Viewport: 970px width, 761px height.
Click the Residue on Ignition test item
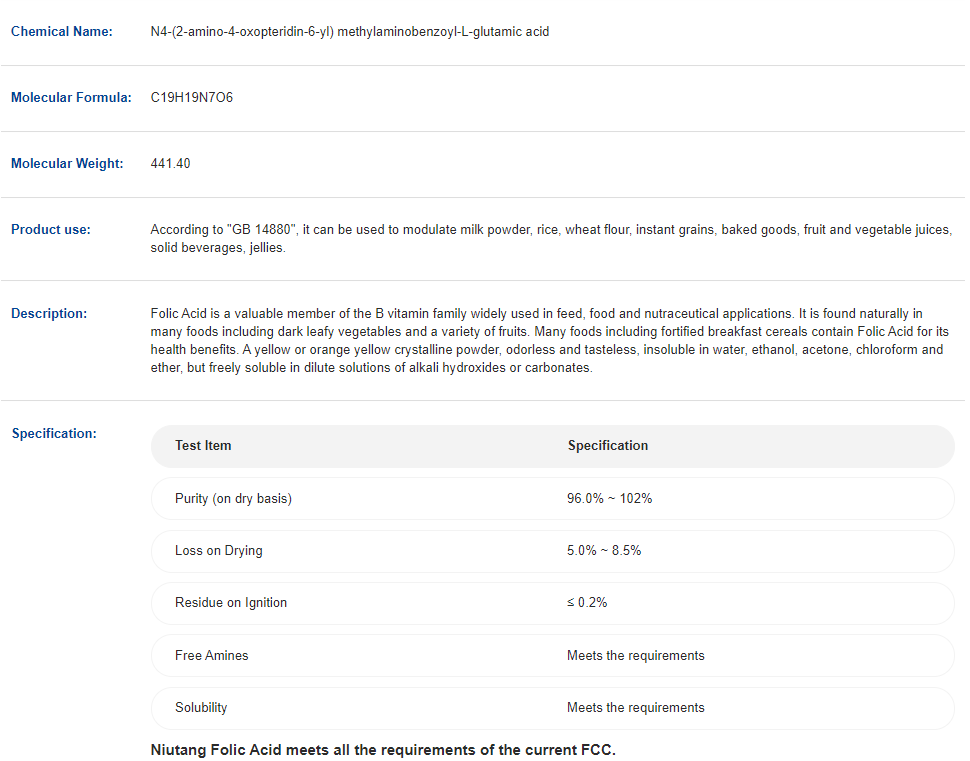231,603
